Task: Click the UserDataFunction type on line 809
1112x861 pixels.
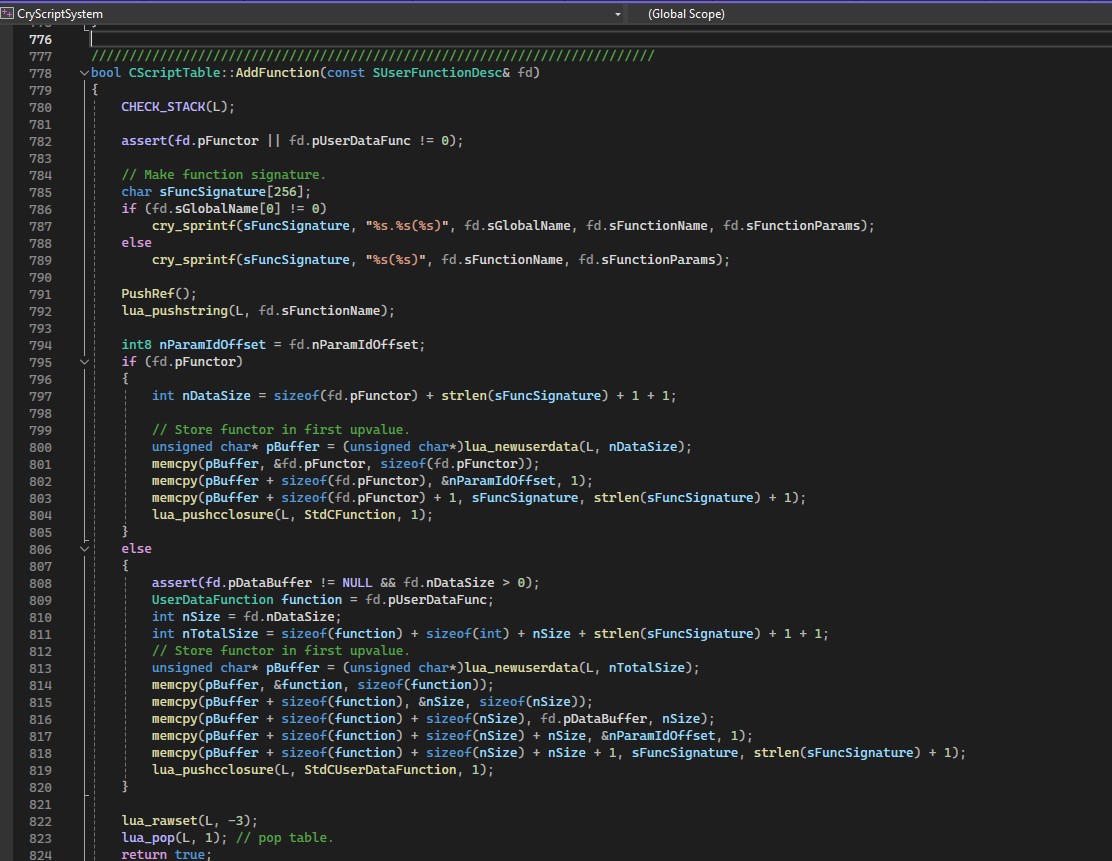Action: pos(213,600)
